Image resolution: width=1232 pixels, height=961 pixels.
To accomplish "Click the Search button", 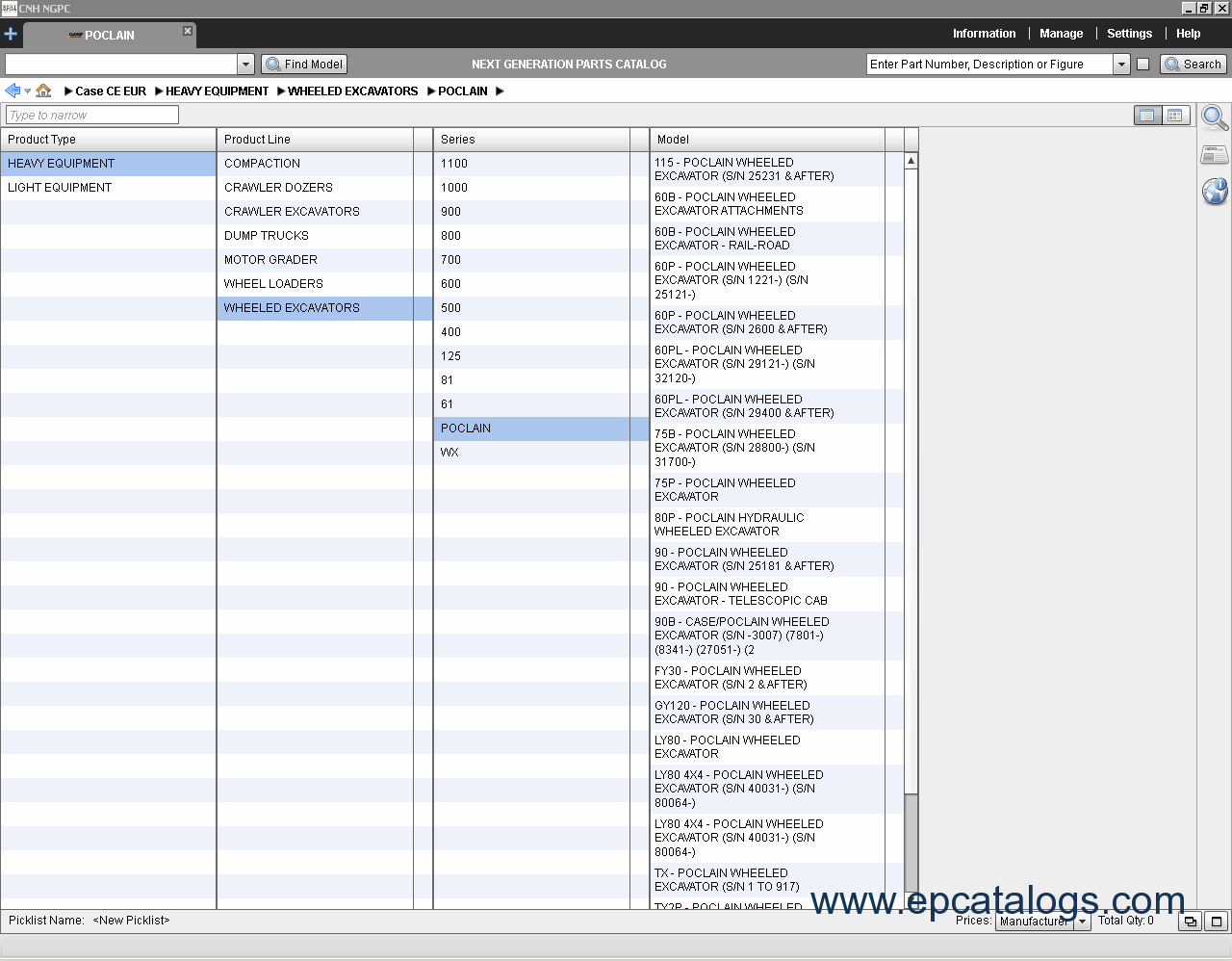I will tap(1193, 65).
